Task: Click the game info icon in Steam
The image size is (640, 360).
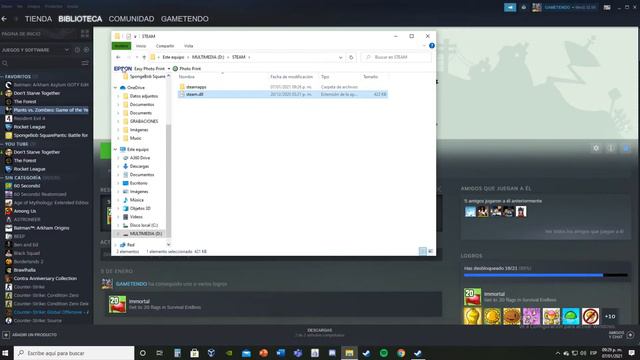Action: (x=611, y=148)
